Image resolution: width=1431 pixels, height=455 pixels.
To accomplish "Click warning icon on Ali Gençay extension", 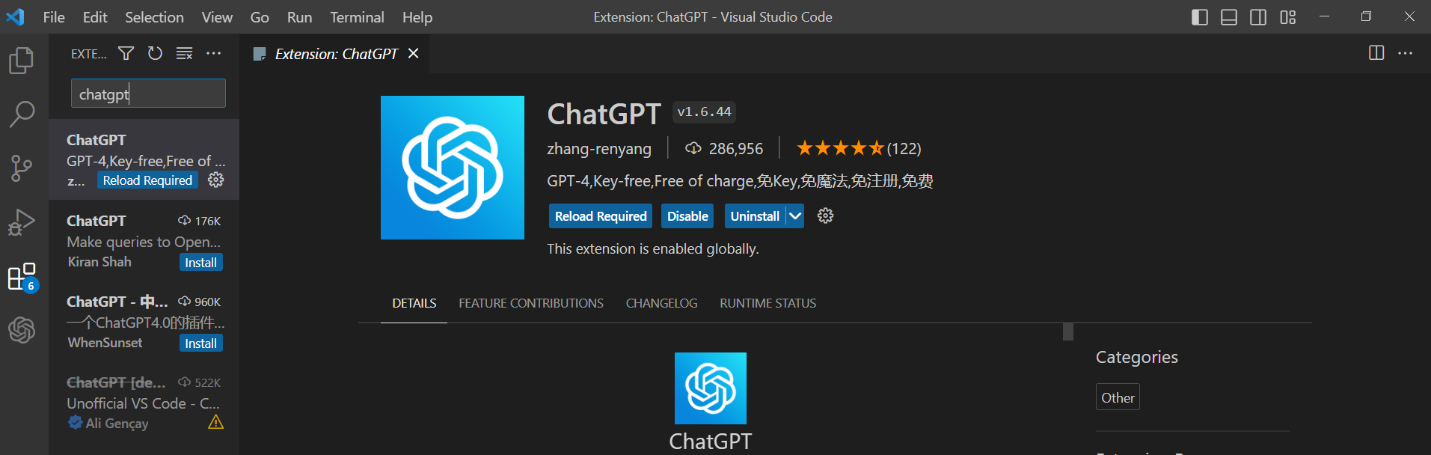I will tap(215, 422).
